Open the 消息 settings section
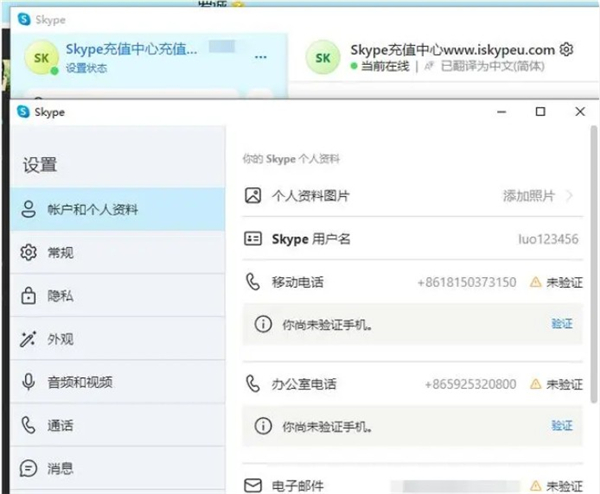 click(x=118, y=468)
